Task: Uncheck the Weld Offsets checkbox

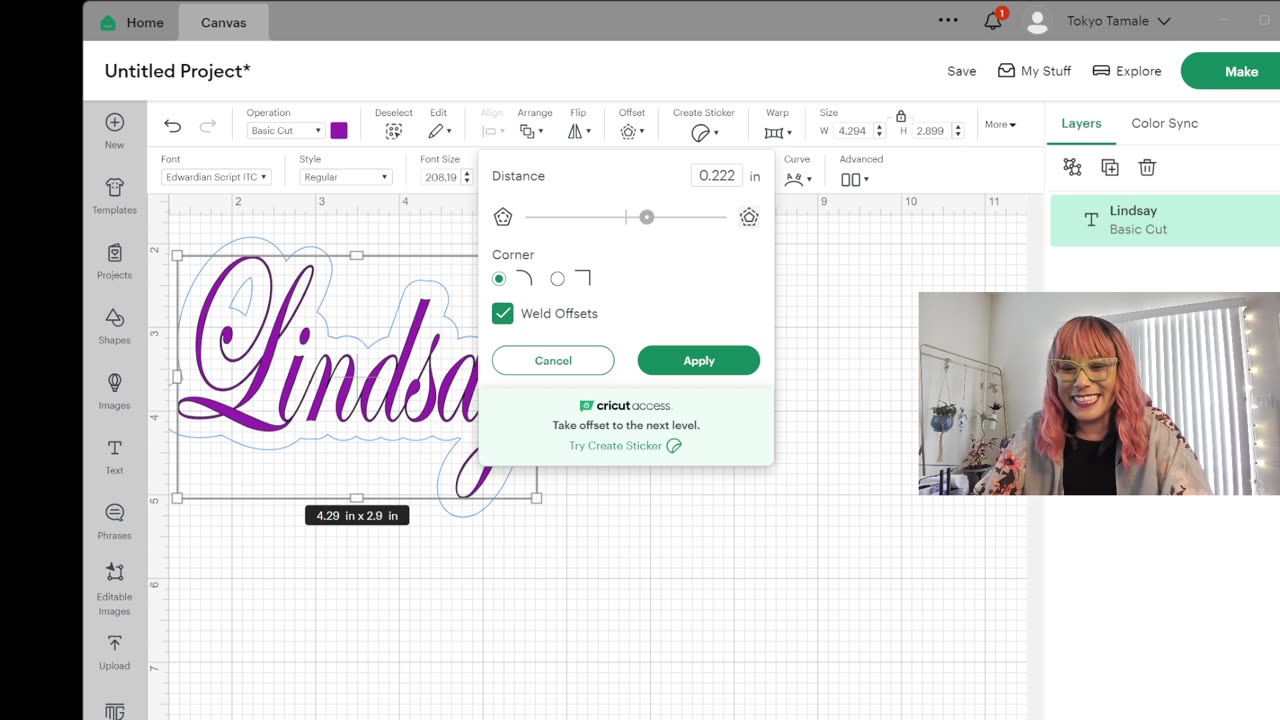Action: click(503, 313)
